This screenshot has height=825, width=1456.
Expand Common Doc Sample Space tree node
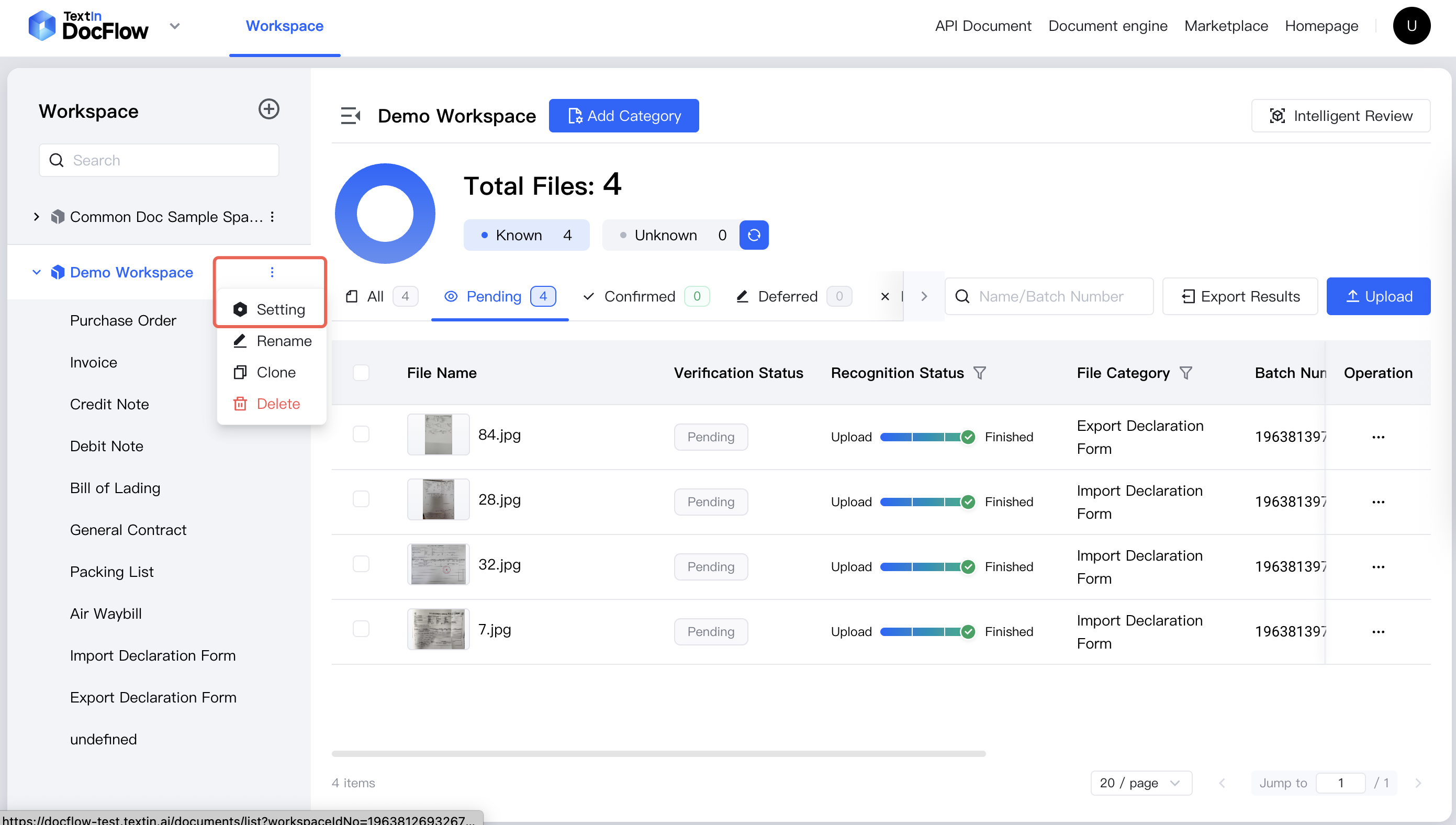[37, 217]
